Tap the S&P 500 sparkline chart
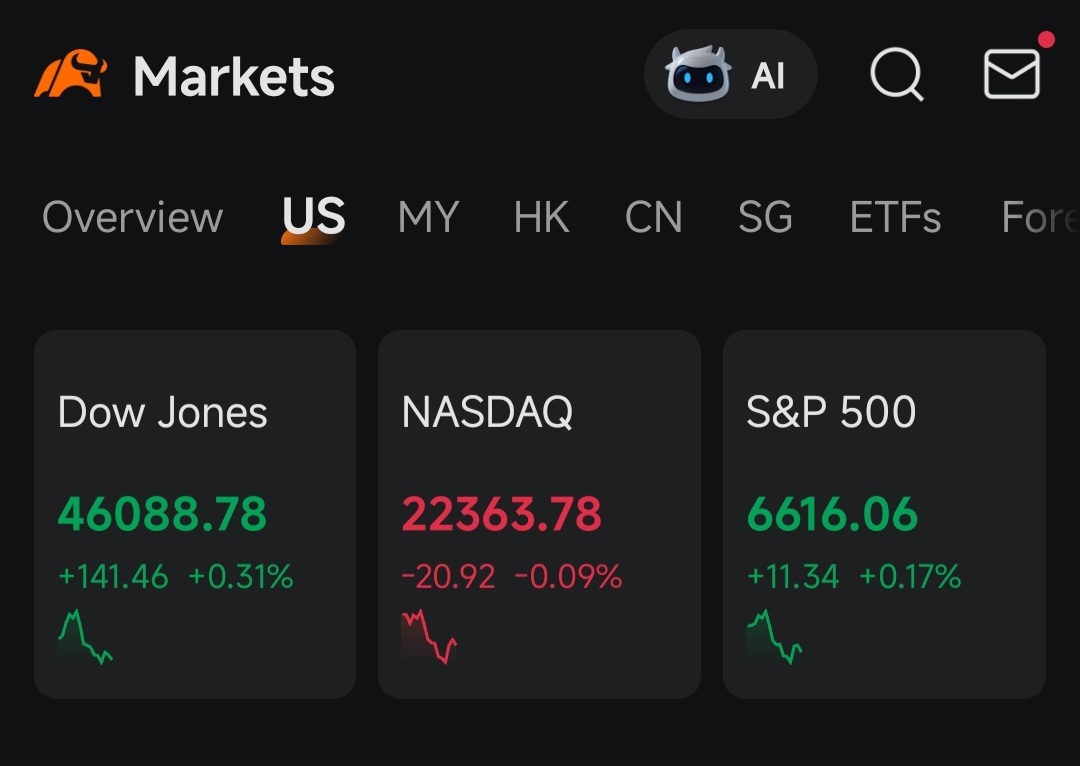 click(x=774, y=637)
